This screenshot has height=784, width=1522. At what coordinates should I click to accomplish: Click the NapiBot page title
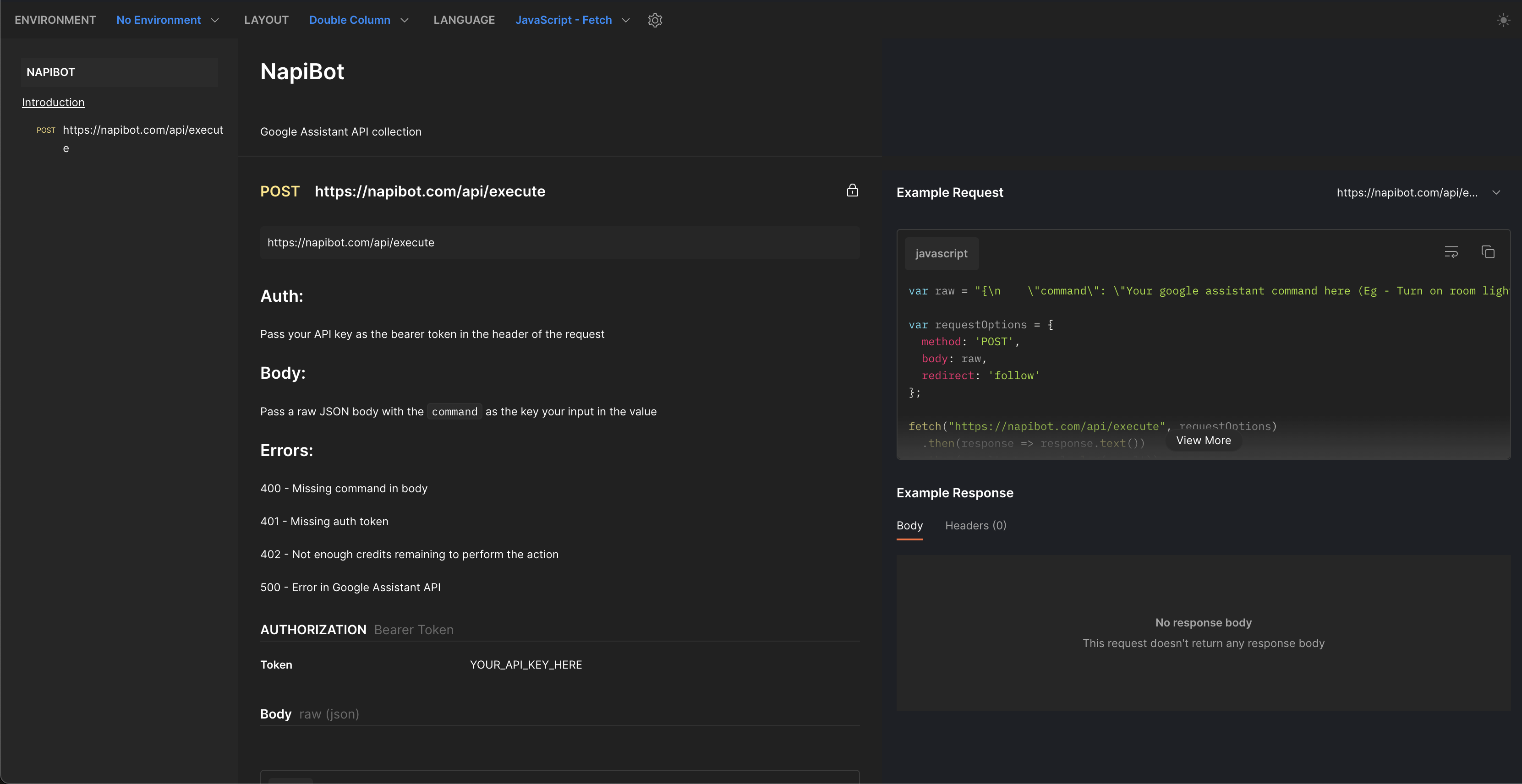(x=302, y=71)
